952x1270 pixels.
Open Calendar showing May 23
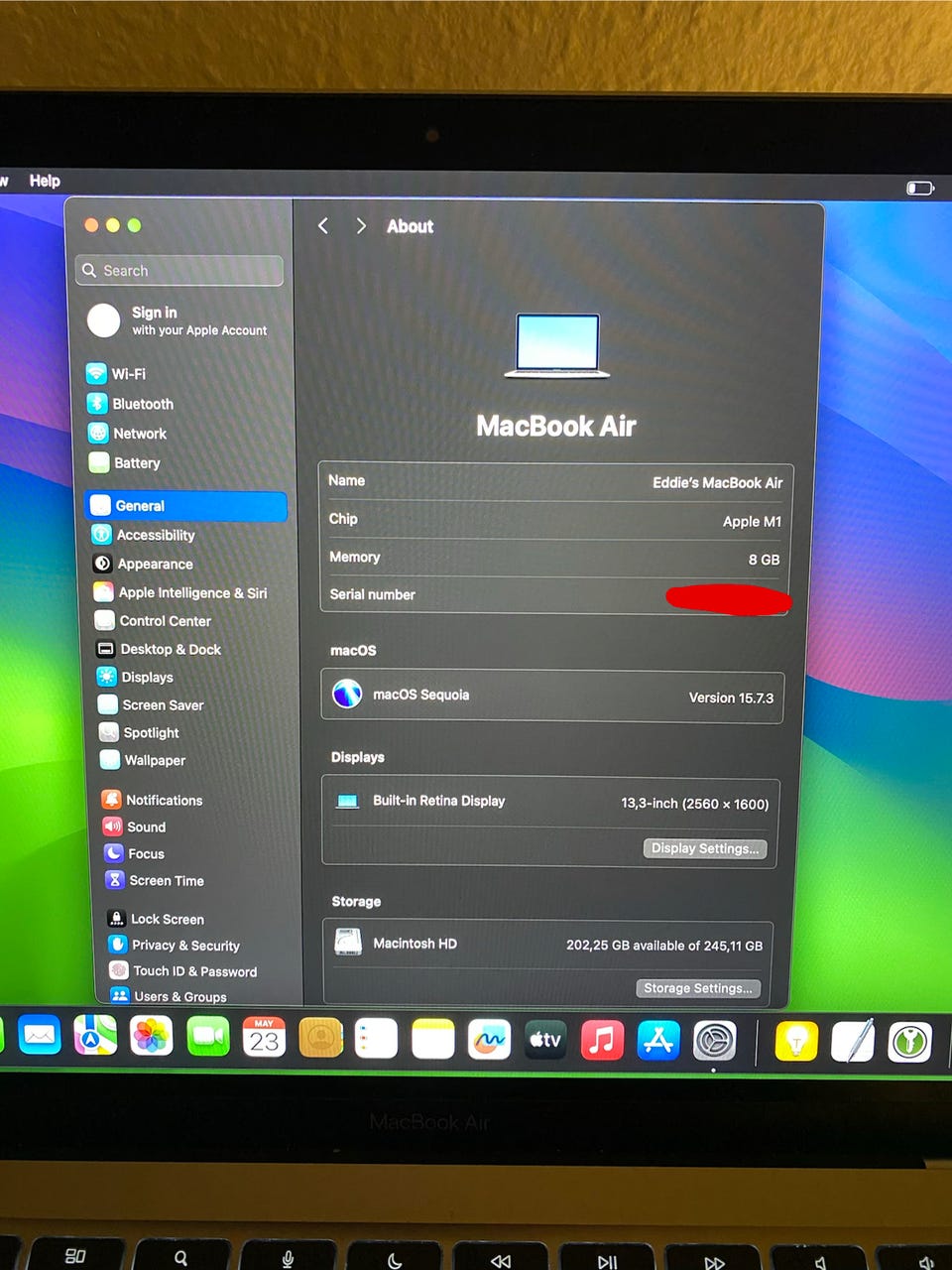(264, 1038)
